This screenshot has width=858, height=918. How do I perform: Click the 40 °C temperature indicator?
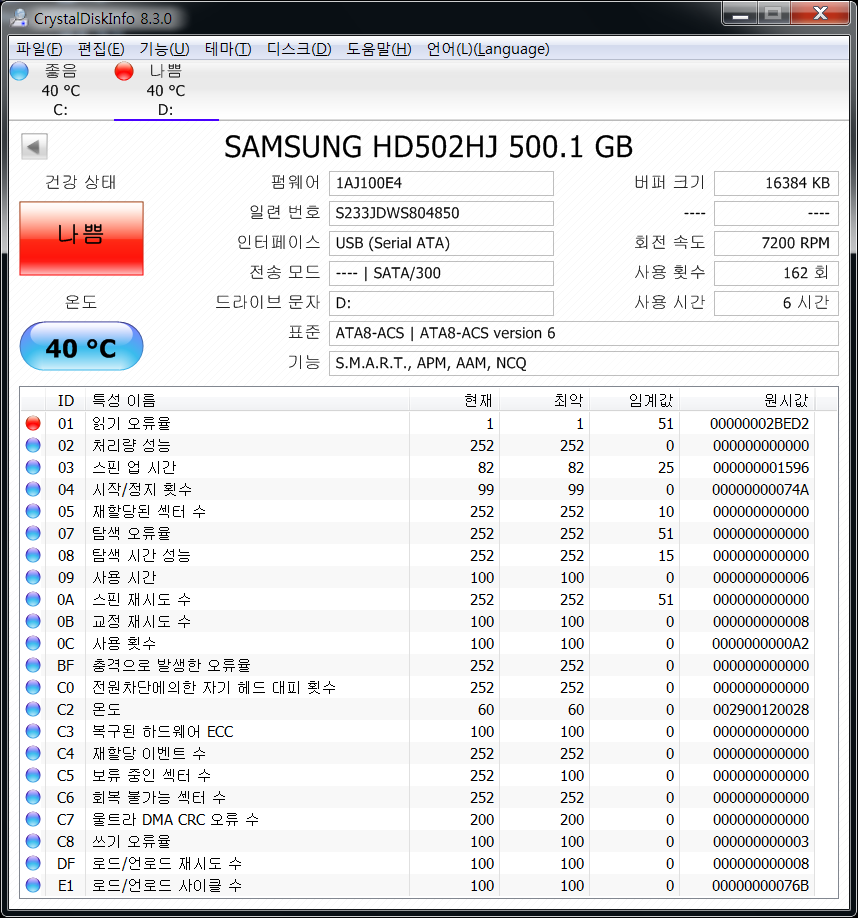pos(81,347)
